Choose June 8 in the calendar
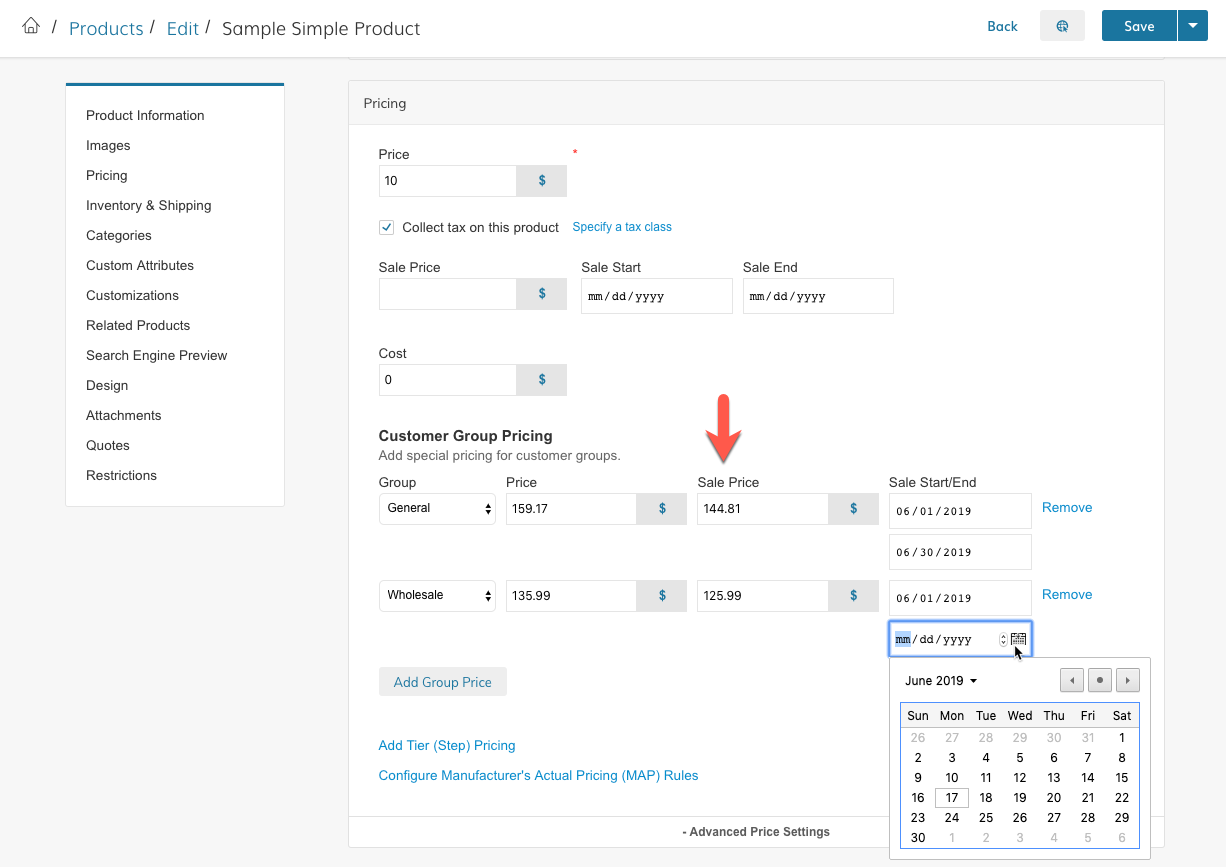Viewport: 1226px width, 867px height. click(1122, 758)
